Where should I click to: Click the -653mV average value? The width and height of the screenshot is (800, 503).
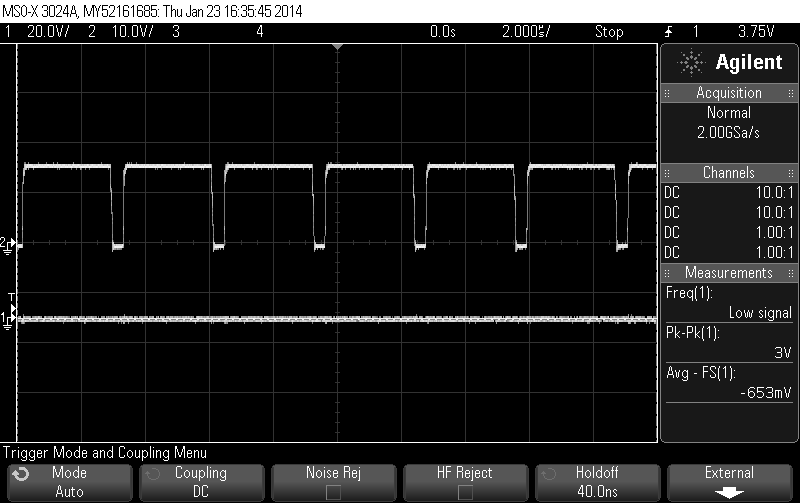[x=766, y=393]
